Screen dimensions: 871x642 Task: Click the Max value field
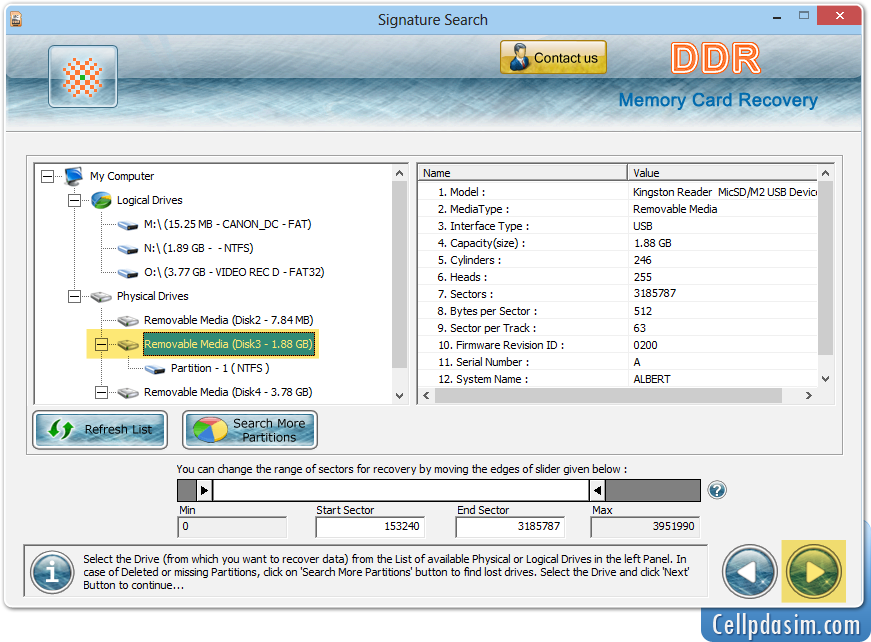pos(645,526)
